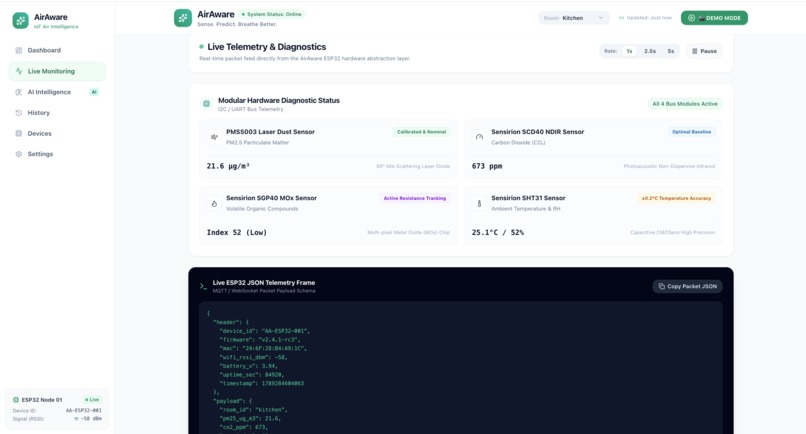Click the SHT31 sensor thermometer icon
Image resolution: width=806 pixels, height=434 pixels.
pos(479,203)
